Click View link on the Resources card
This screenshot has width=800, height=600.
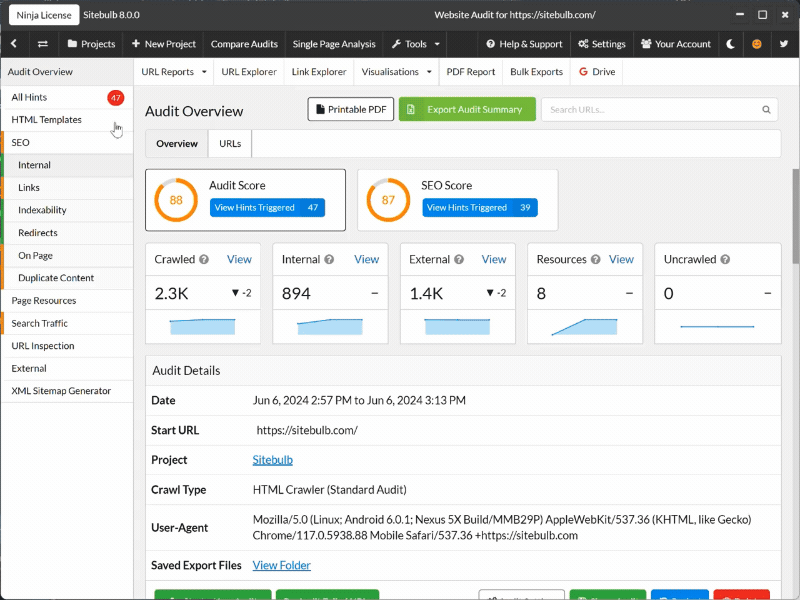[621, 259]
